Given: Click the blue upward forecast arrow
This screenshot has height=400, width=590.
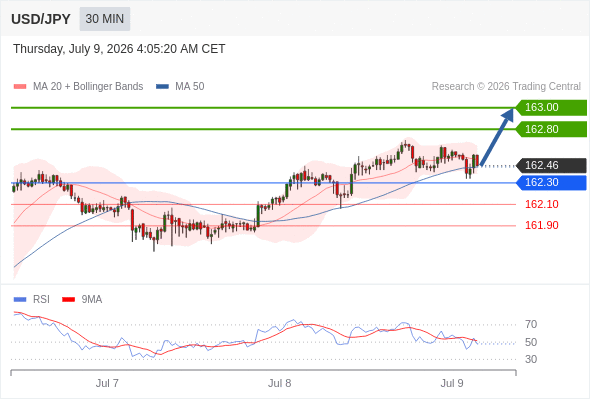Looking at the screenshot, I should tap(497, 137).
